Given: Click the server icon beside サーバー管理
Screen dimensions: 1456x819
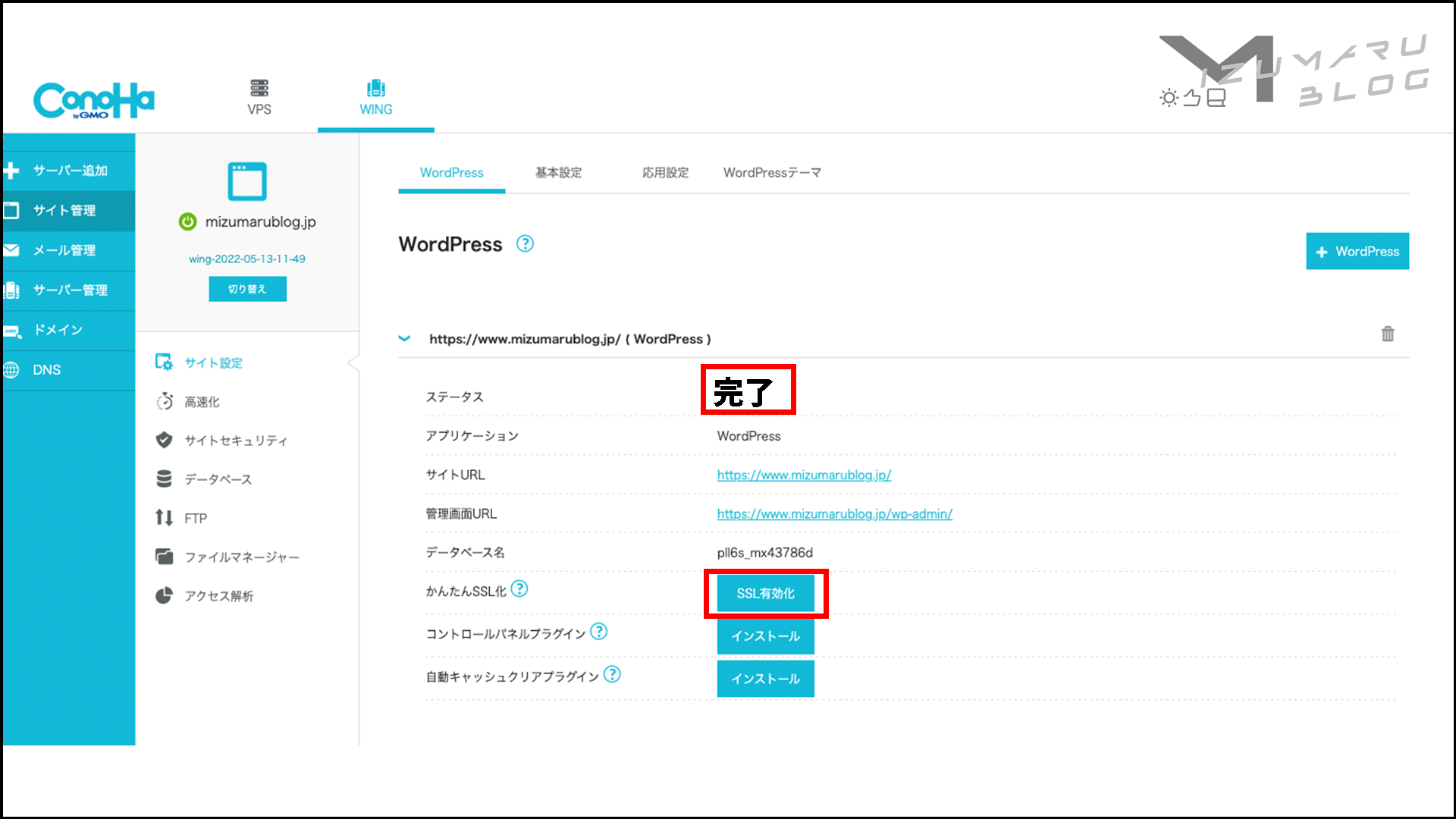Looking at the screenshot, I should 11,290.
